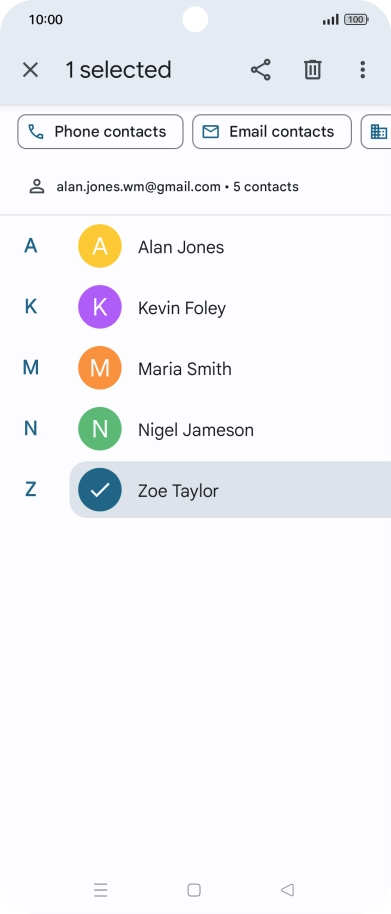The height and width of the screenshot is (914, 391).
Task: Open account alan.jones.wm@gmail.com row
Action: click(195, 187)
